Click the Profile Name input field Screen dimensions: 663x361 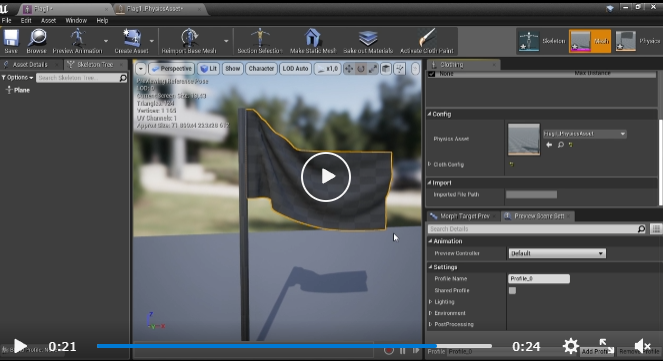pyautogui.click(x=539, y=279)
